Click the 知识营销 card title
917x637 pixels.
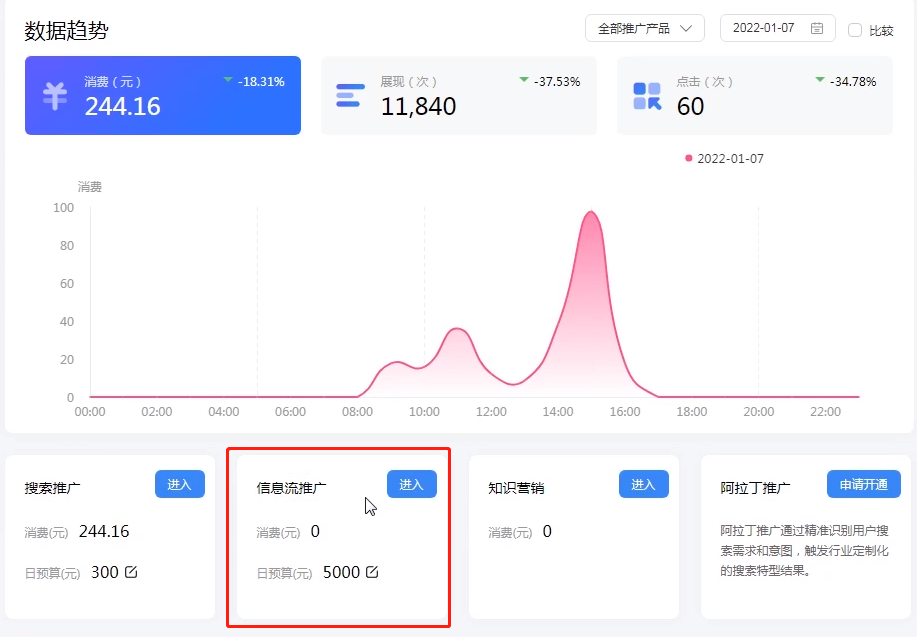pyautogui.click(x=516, y=488)
